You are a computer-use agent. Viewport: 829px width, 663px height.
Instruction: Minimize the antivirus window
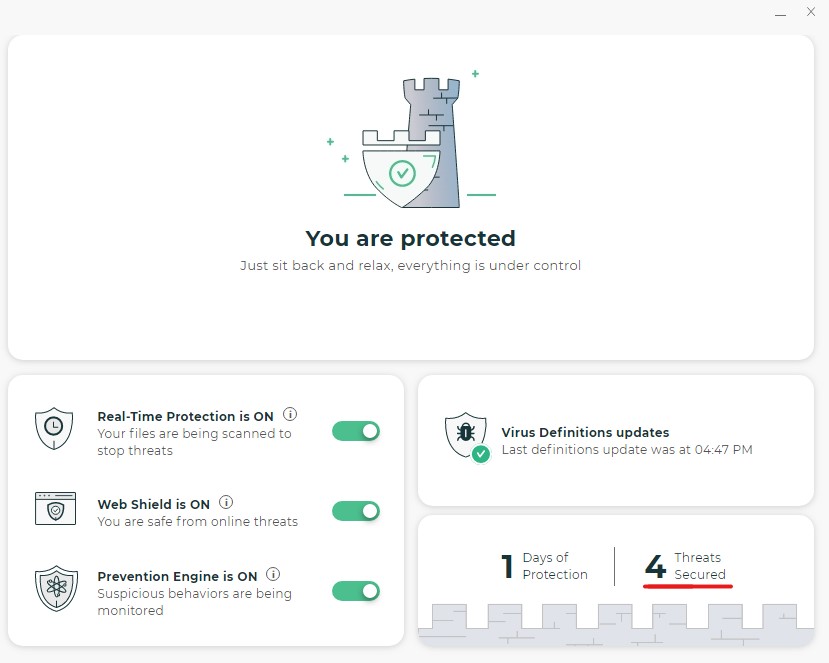point(779,15)
